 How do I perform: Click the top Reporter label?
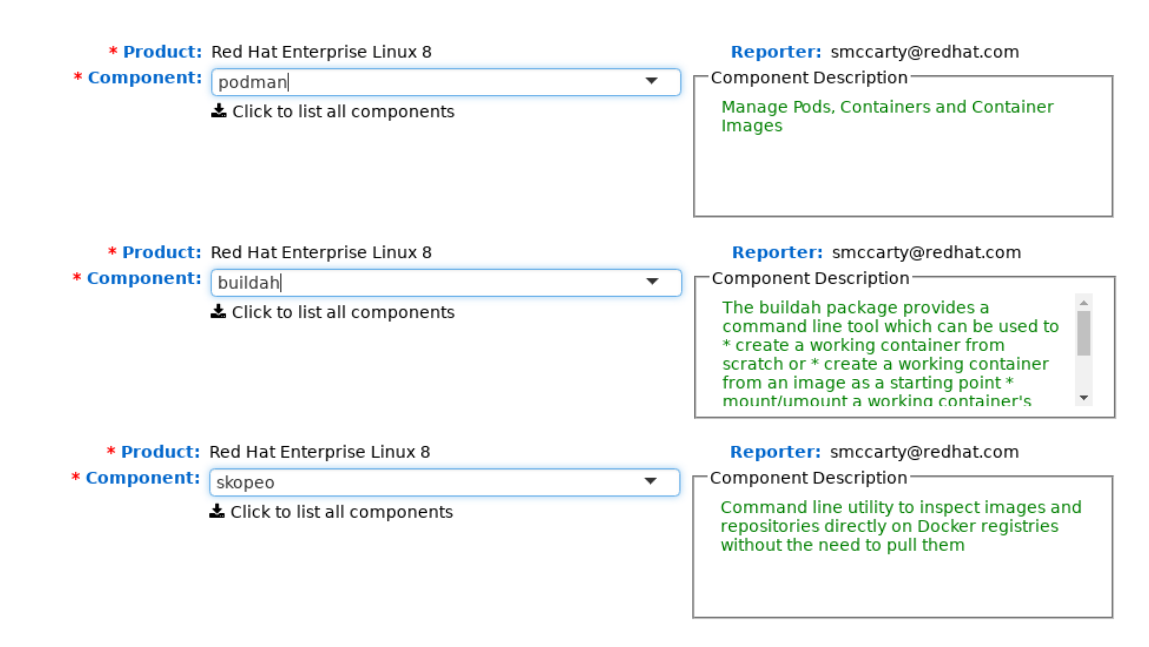776,52
